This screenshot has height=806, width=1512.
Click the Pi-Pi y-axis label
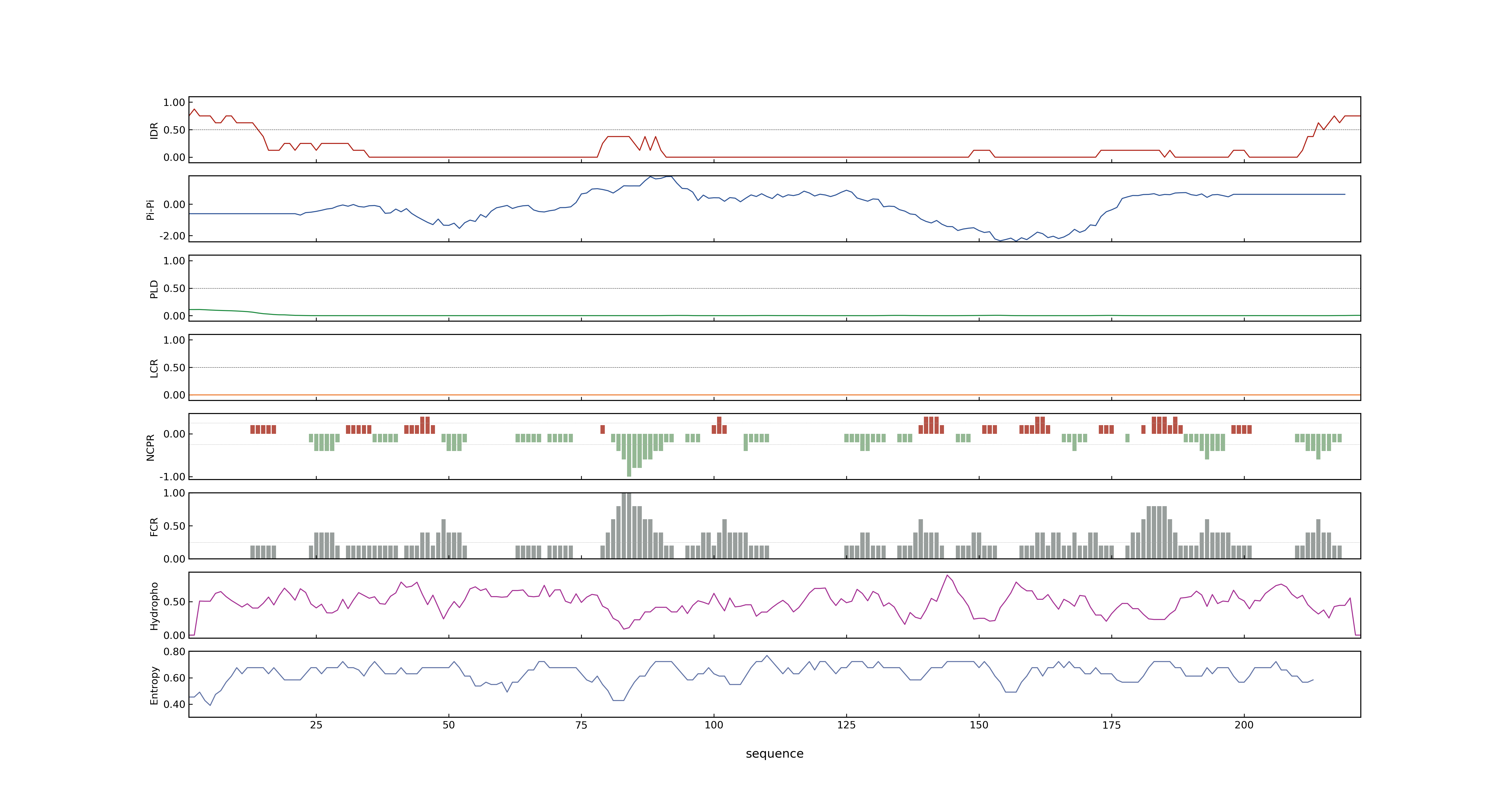150,209
